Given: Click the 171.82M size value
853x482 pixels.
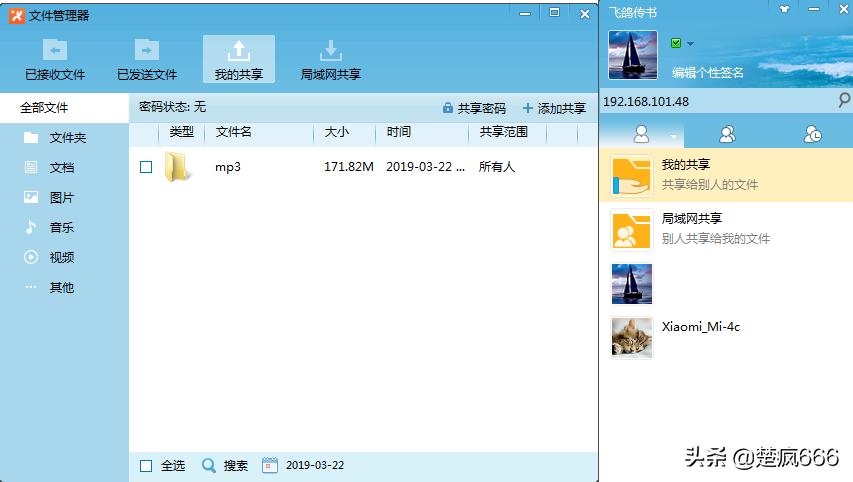Looking at the screenshot, I should pos(349,167).
